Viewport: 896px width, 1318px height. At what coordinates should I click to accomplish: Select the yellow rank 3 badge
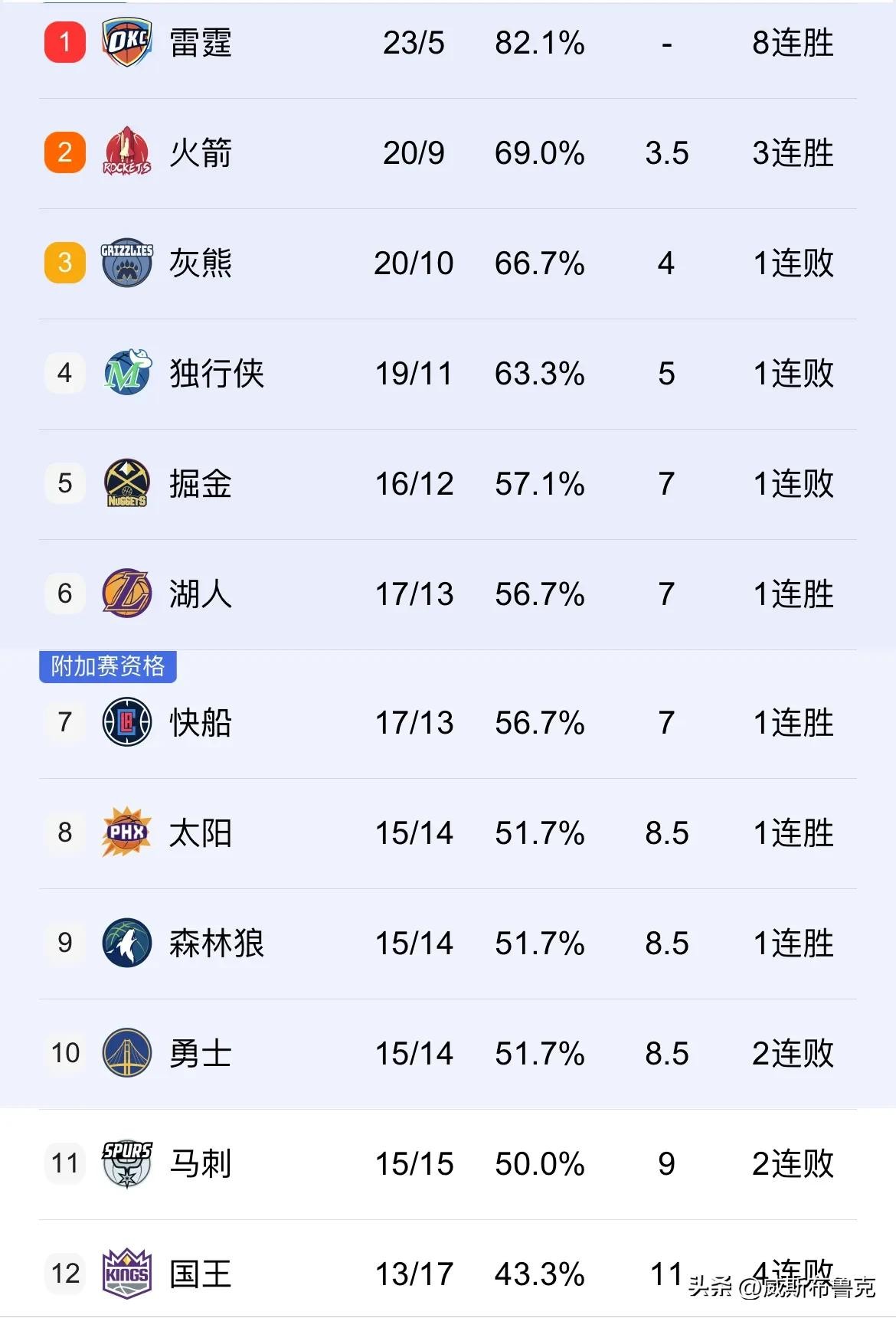(x=65, y=263)
